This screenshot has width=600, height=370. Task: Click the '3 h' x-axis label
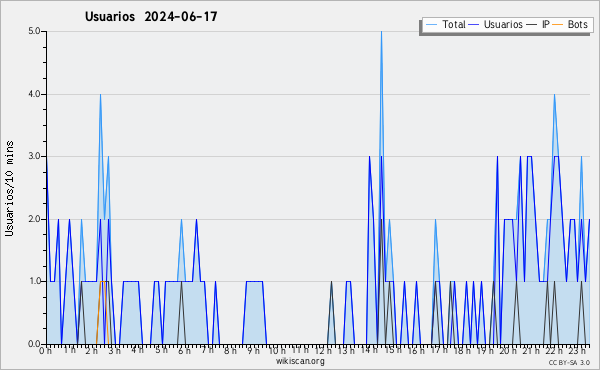pyautogui.click(x=114, y=350)
